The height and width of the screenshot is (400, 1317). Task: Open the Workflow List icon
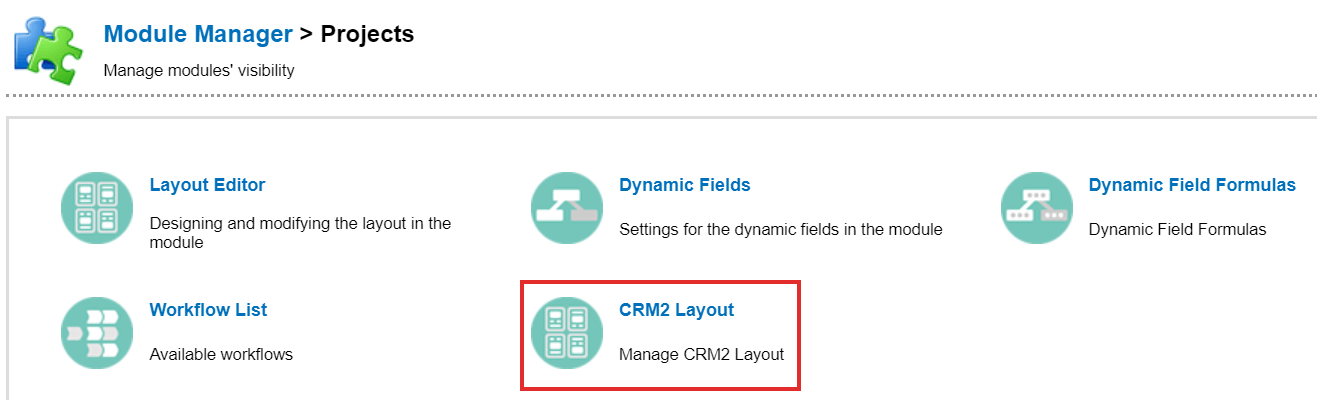(98, 333)
